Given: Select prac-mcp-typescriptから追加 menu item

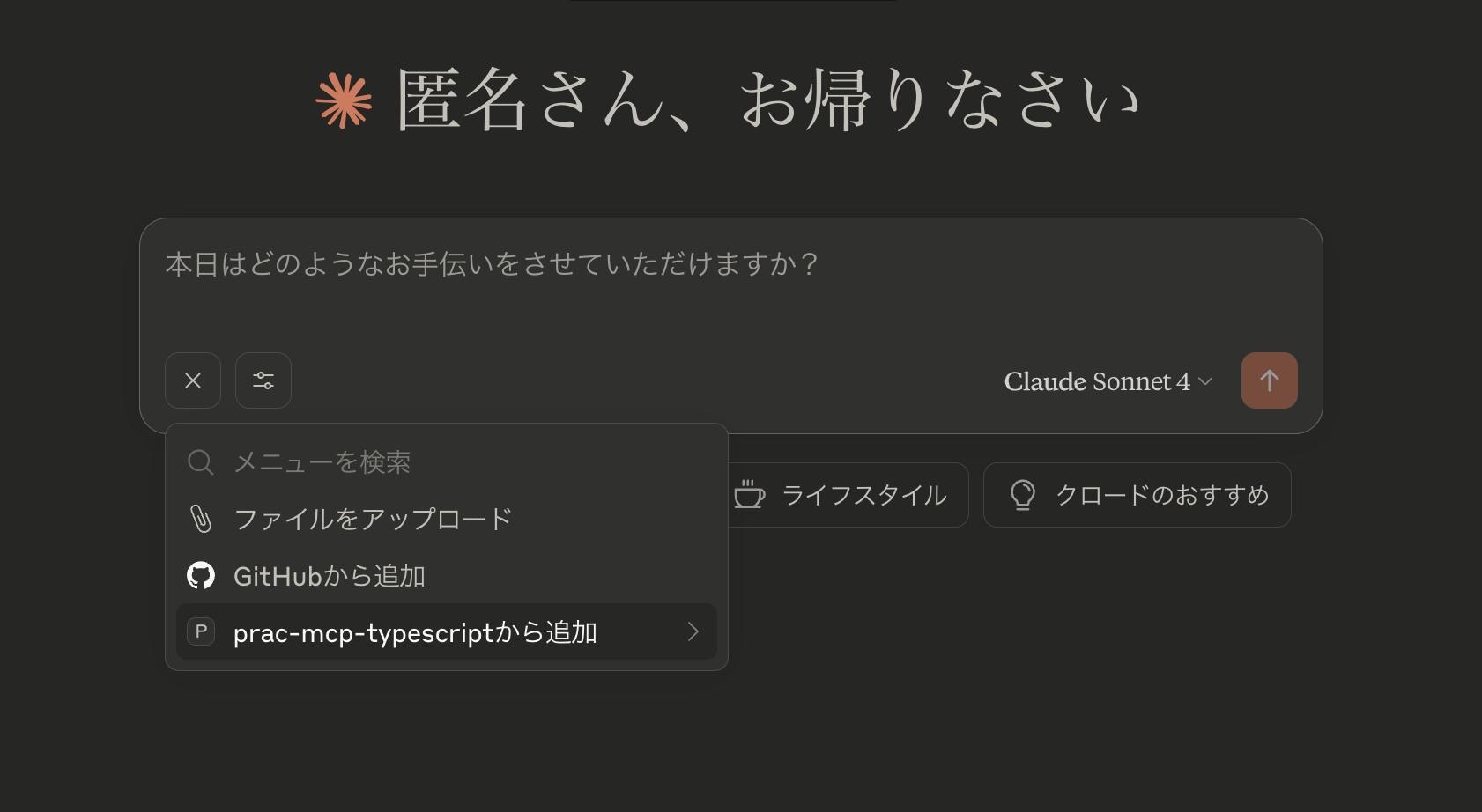Looking at the screenshot, I should (447, 631).
